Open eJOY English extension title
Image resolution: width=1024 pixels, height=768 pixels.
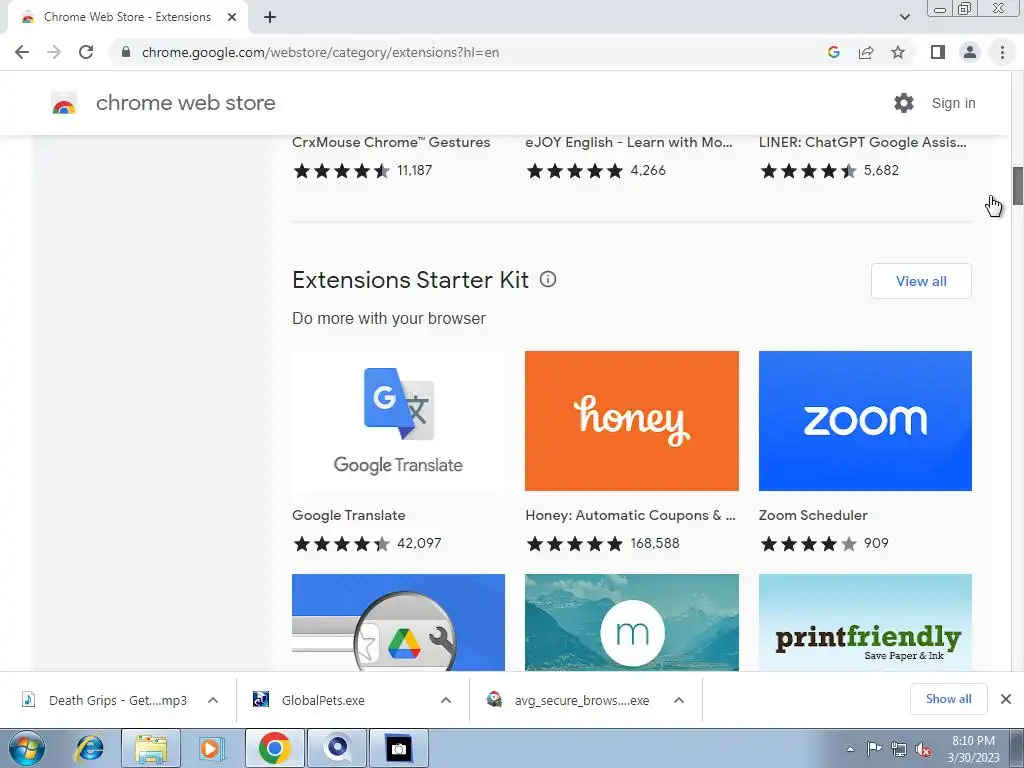click(629, 142)
